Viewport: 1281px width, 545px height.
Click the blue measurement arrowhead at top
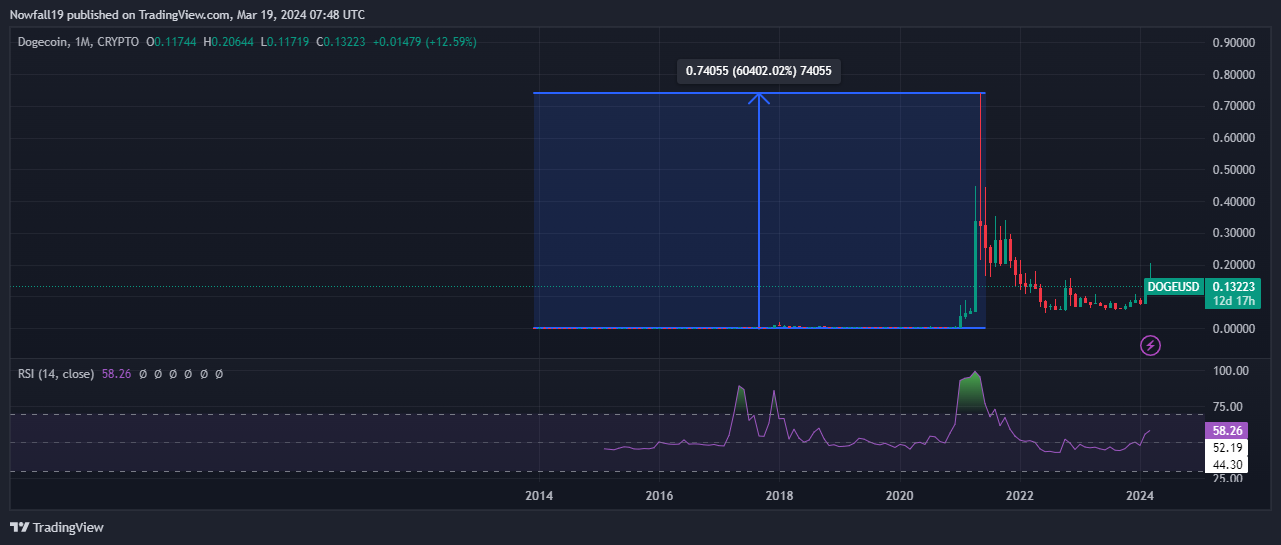pos(759,97)
